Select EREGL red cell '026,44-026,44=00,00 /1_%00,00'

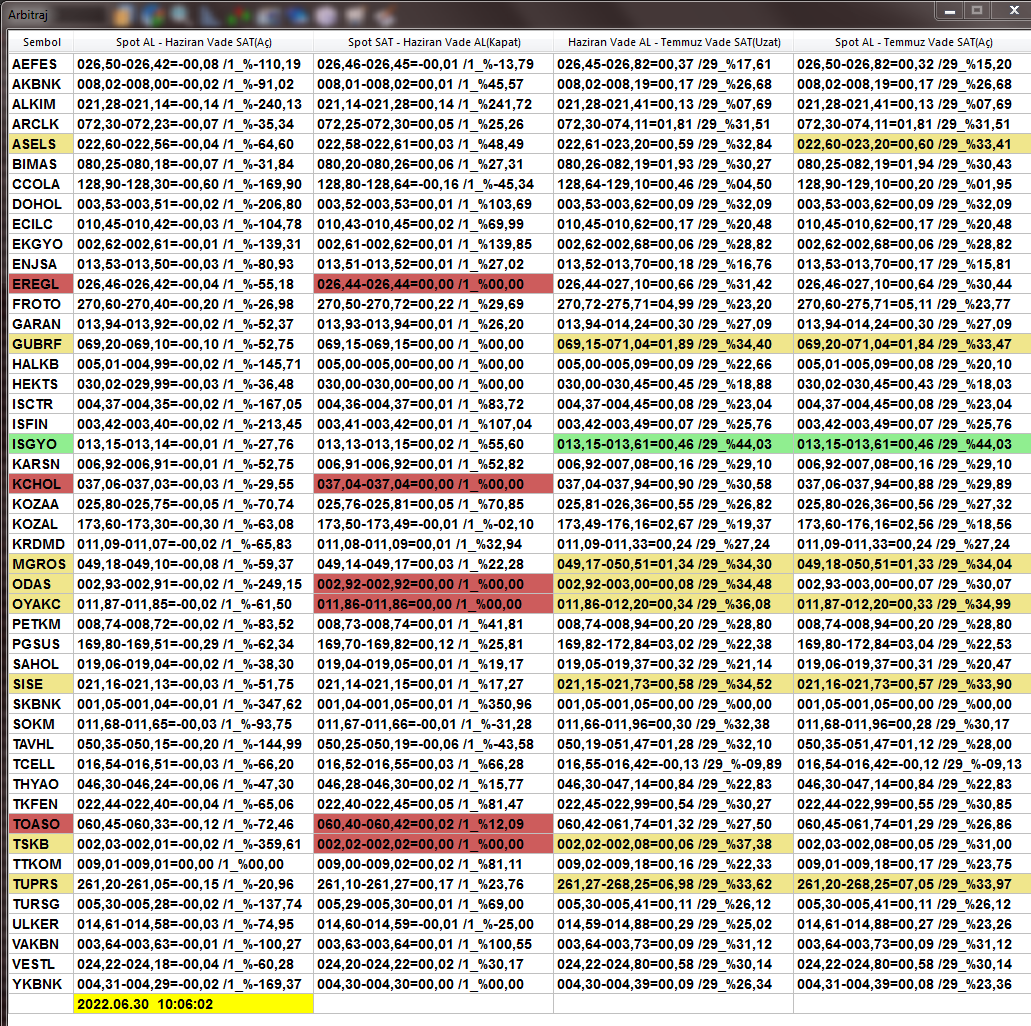click(433, 284)
